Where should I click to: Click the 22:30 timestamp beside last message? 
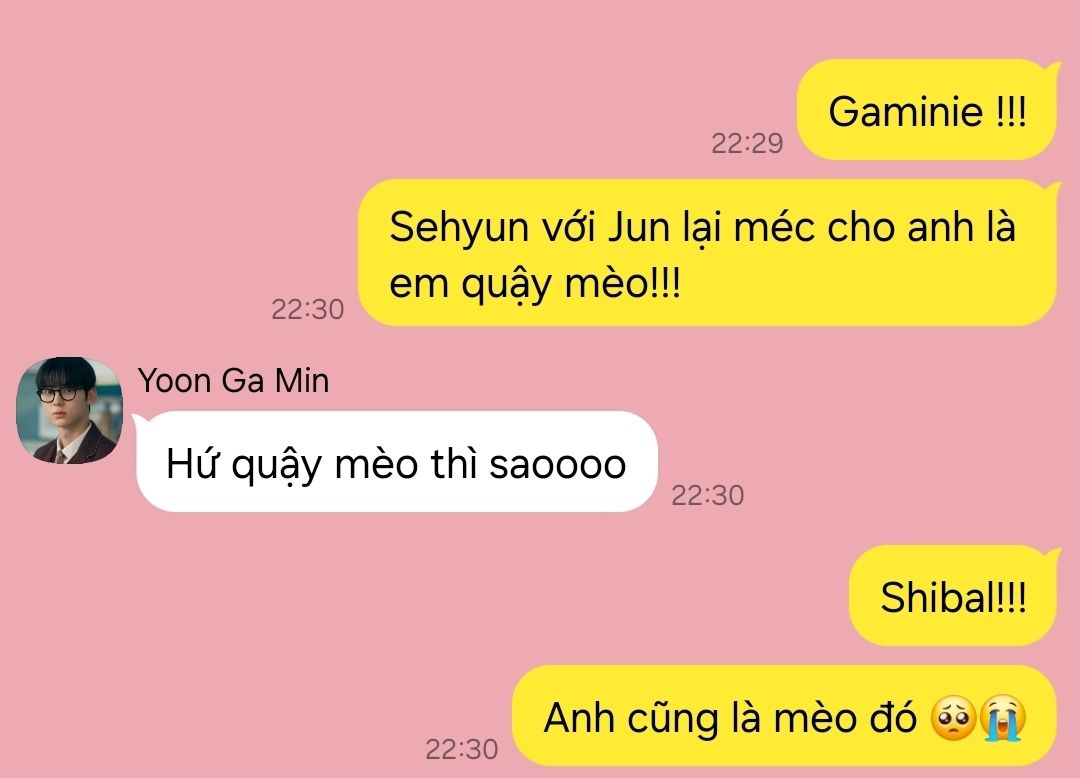coord(461,750)
